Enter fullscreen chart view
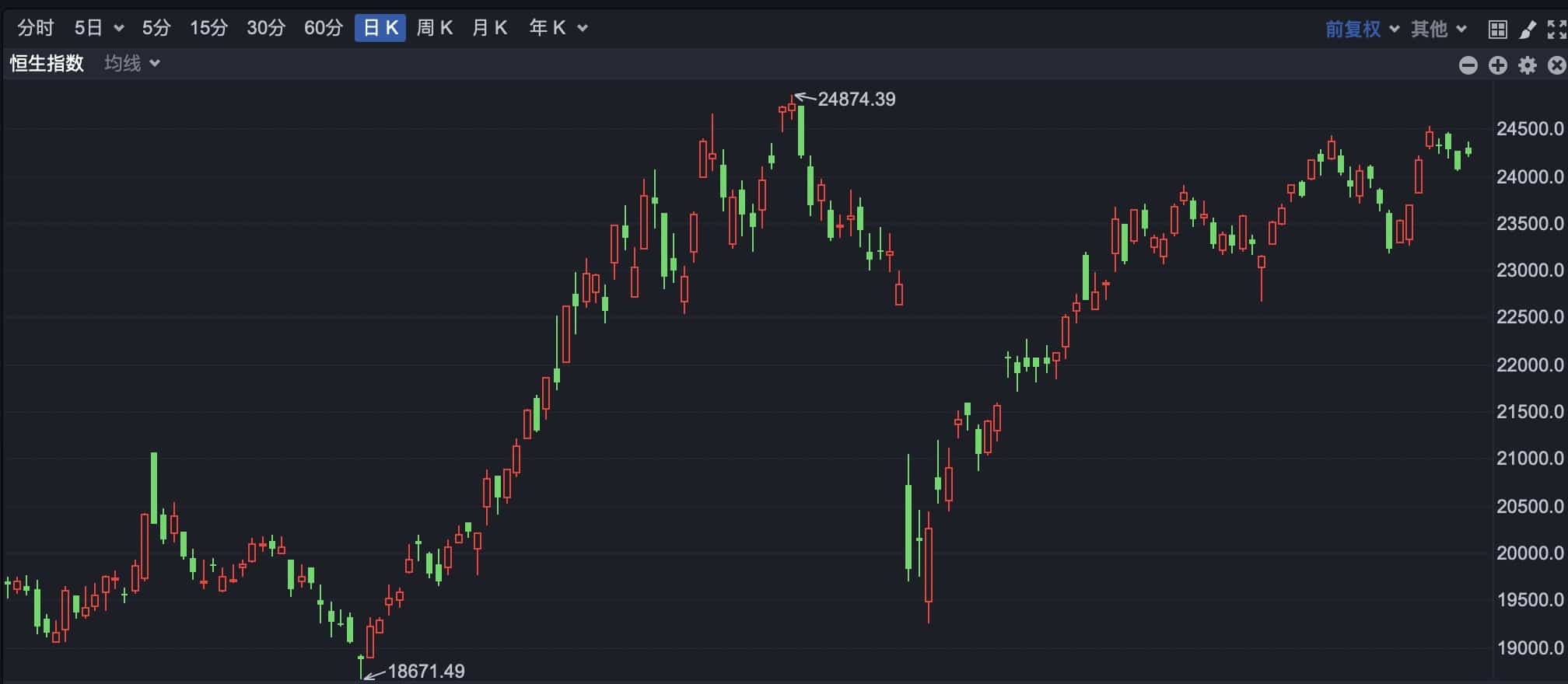 [1556, 30]
